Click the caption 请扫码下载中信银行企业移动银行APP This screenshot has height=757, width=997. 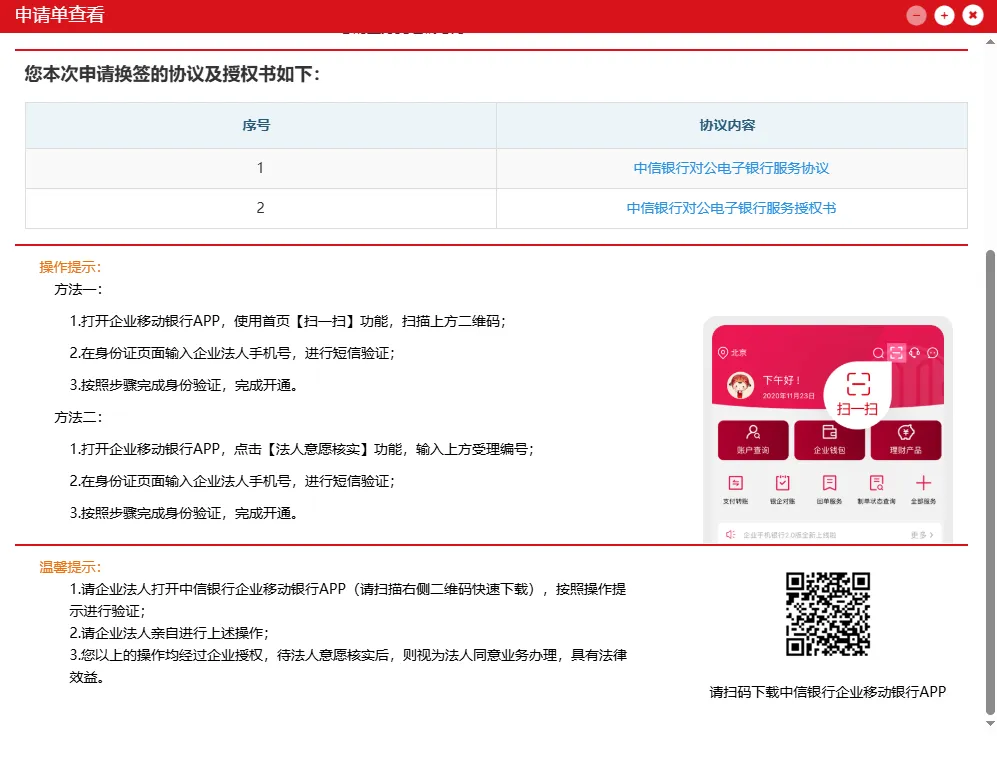click(x=828, y=692)
